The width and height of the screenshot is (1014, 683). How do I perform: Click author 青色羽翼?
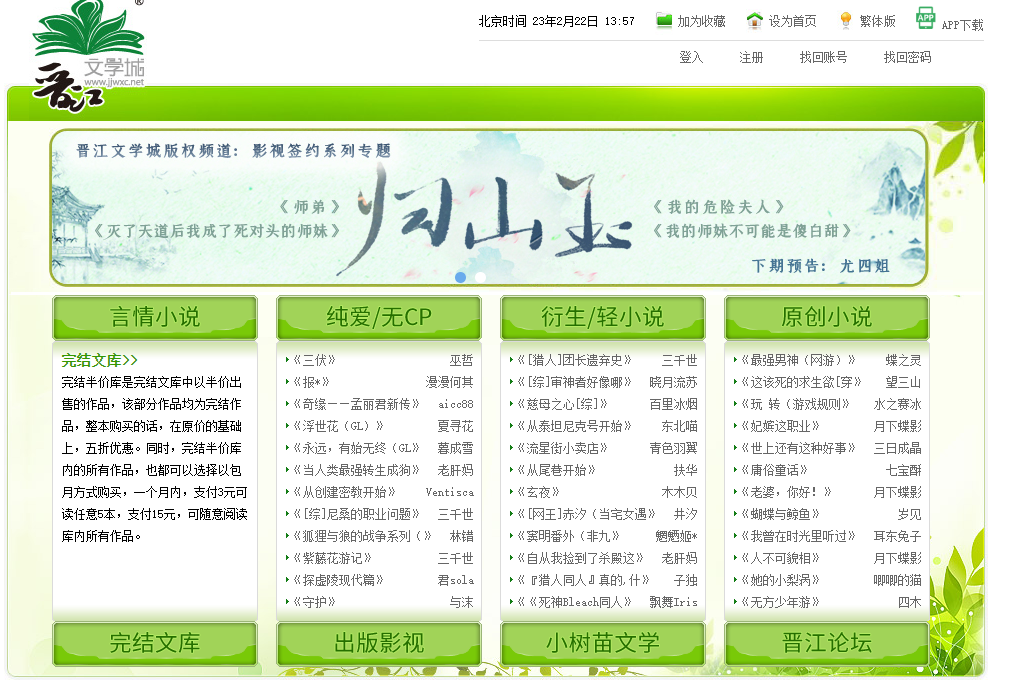673,448
